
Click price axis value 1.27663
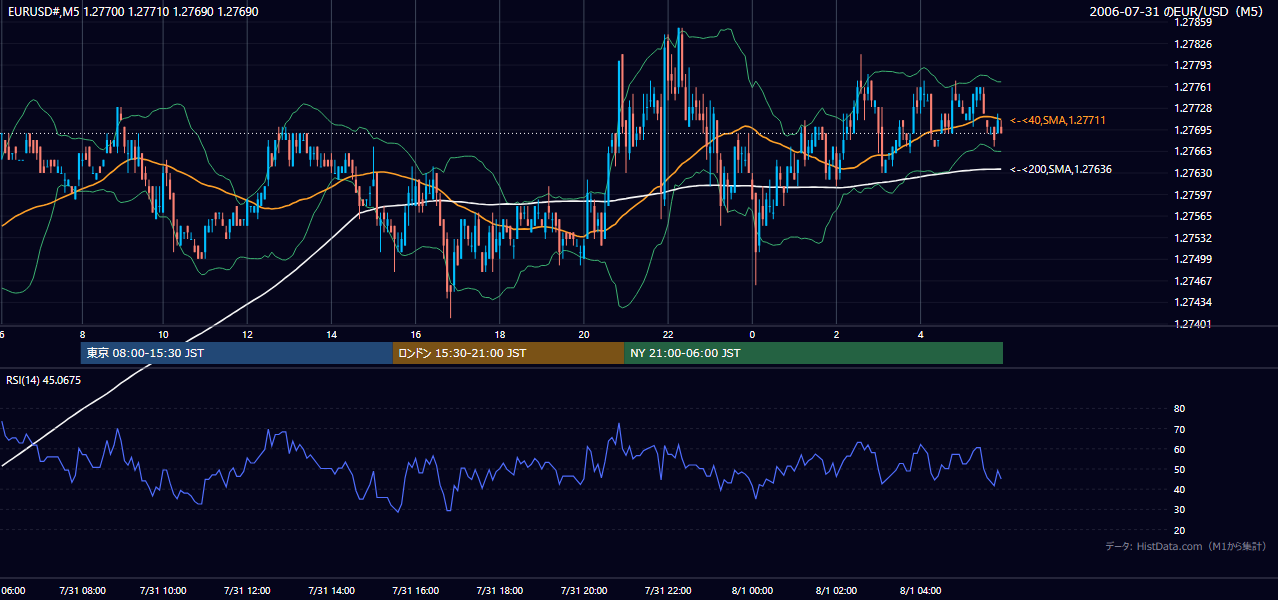[x=1193, y=151]
